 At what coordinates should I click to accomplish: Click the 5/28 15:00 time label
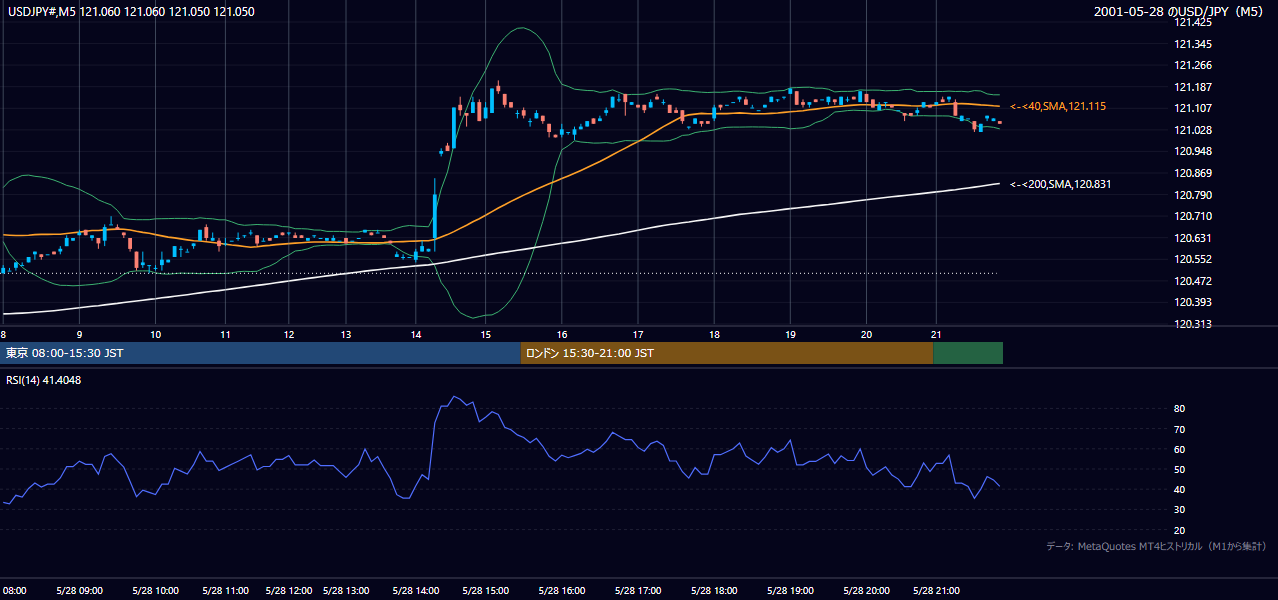coord(484,591)
